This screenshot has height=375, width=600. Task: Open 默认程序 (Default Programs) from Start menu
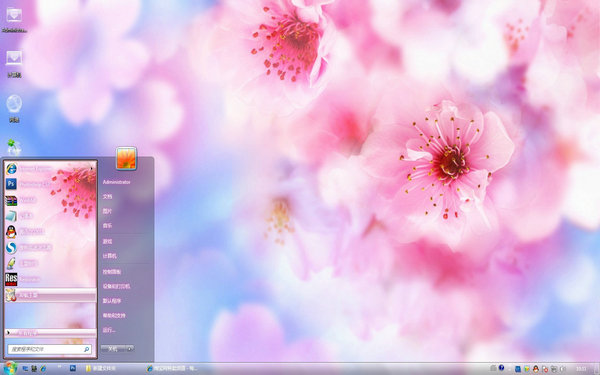[x=112, y=301]
